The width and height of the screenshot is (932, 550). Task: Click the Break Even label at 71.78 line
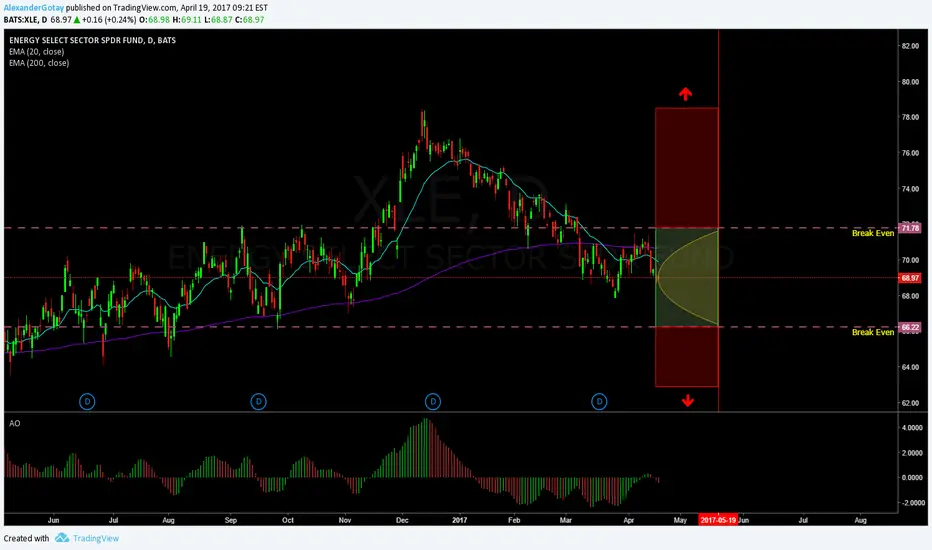coord(873,233)
